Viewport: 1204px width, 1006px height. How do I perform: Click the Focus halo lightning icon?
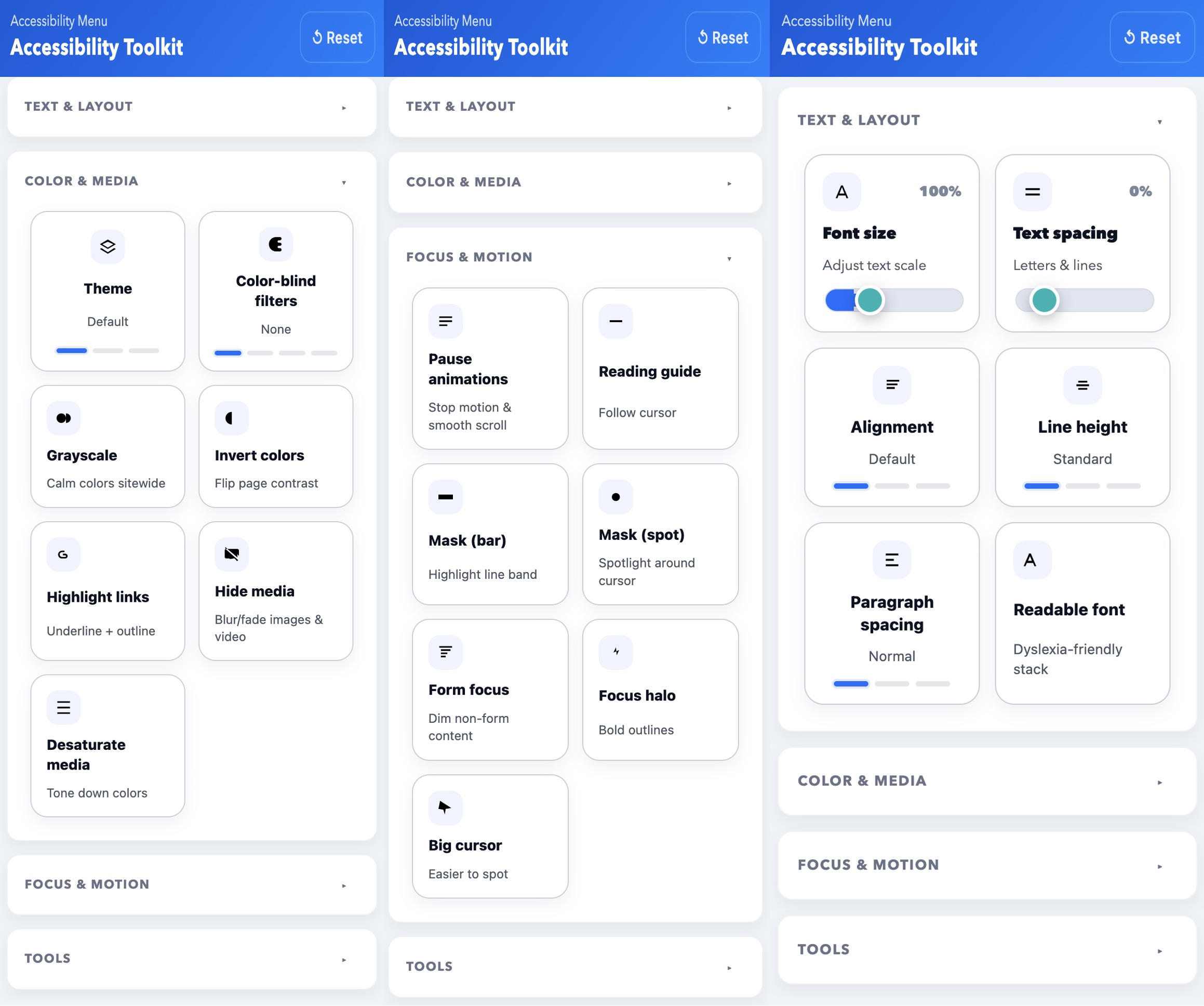click(x=616, y=652)
